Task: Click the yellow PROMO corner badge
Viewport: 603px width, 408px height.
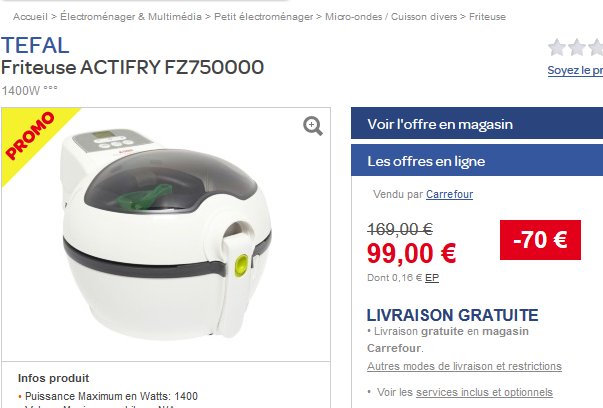Action: [31, 137]
